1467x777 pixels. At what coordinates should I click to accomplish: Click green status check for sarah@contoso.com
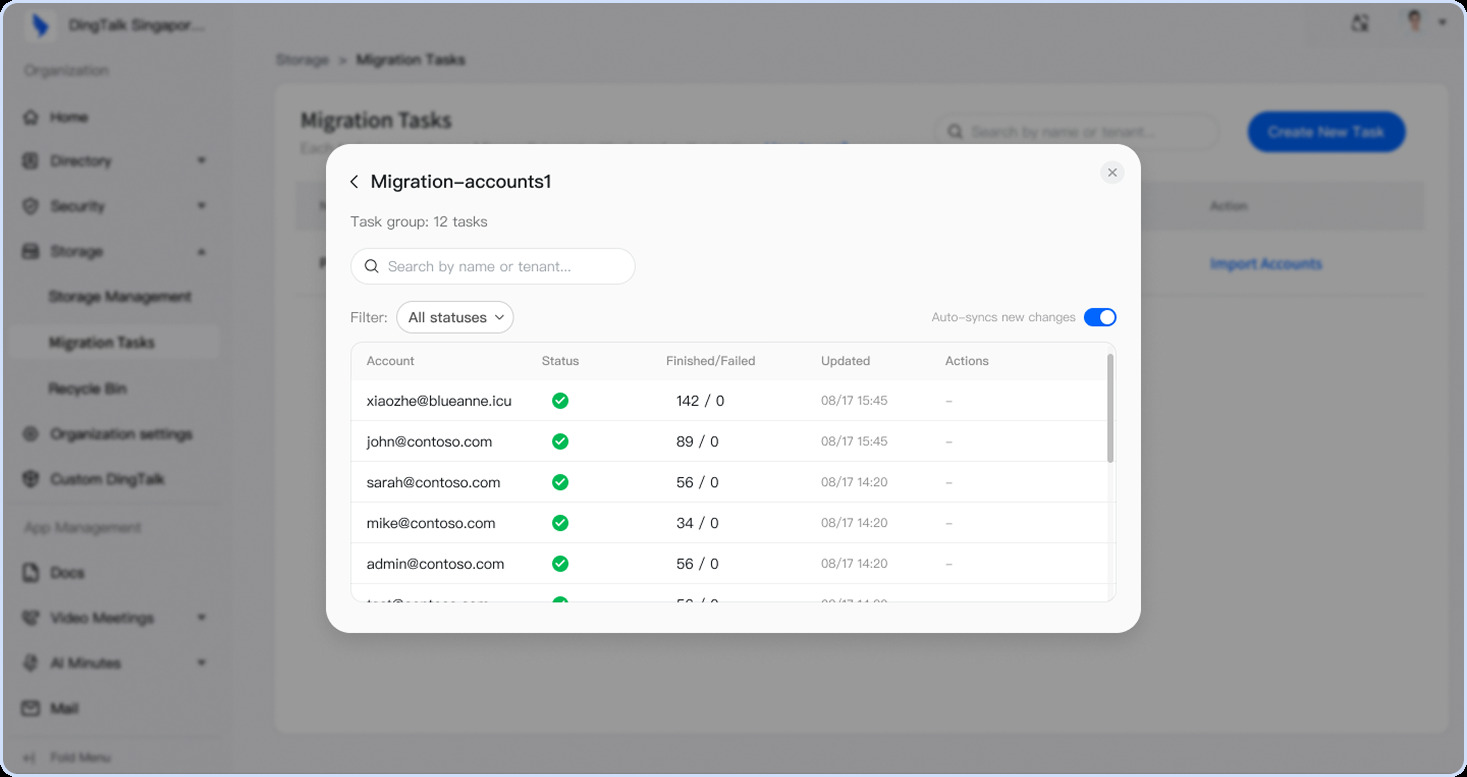coord(560,483)
